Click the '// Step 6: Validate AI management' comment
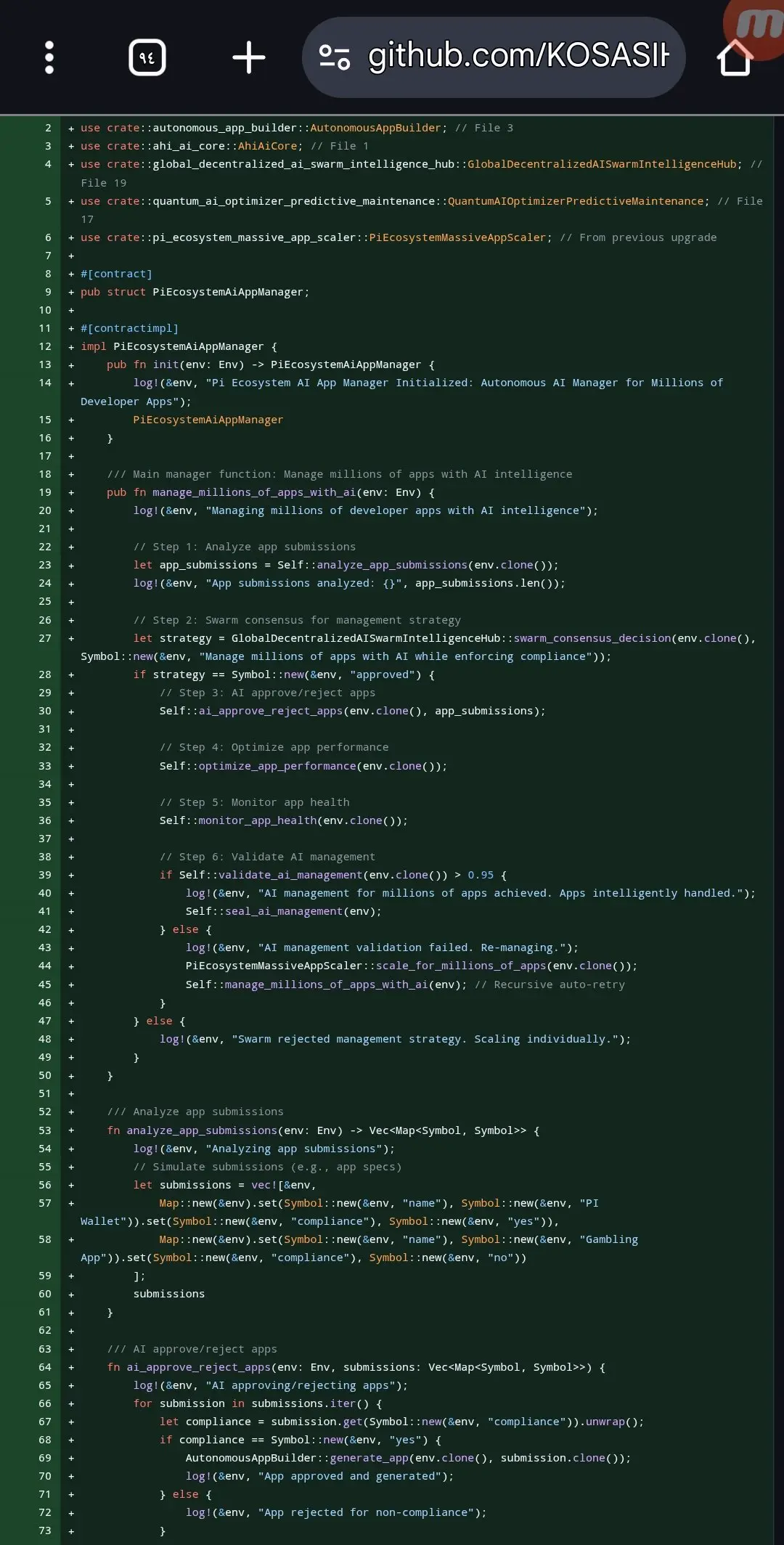This screenshot has height=1545, width=784. [268, 857]
